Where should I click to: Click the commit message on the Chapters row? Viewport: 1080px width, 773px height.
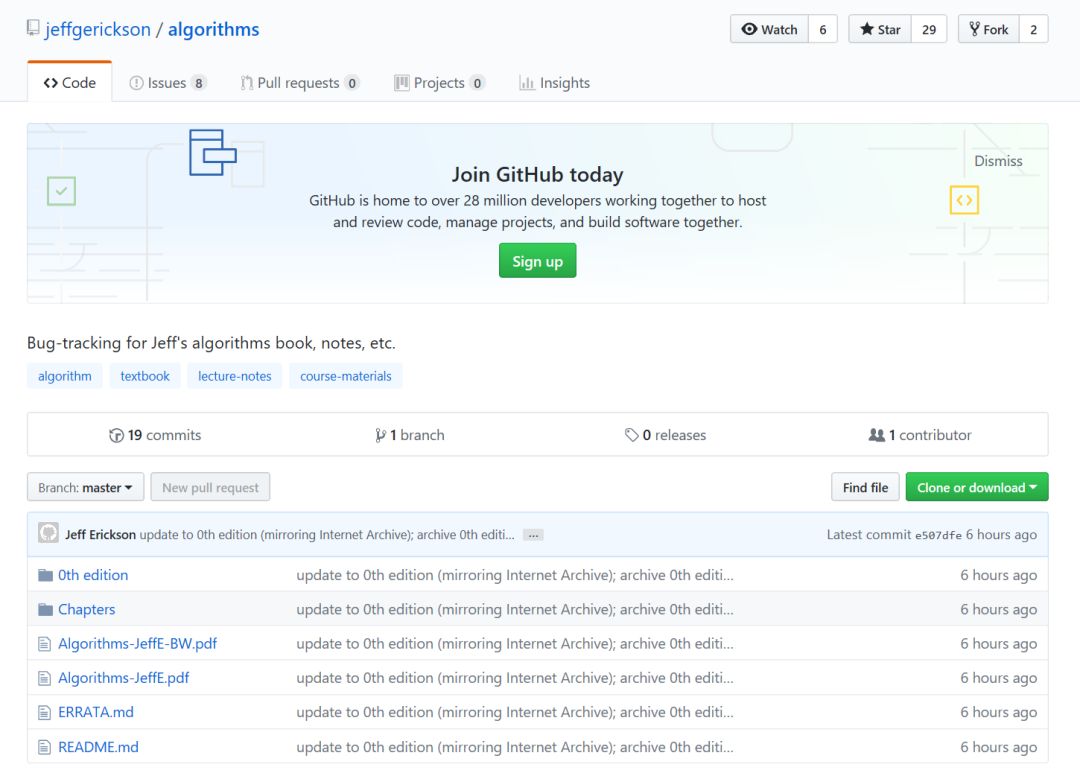click(515, 609)
